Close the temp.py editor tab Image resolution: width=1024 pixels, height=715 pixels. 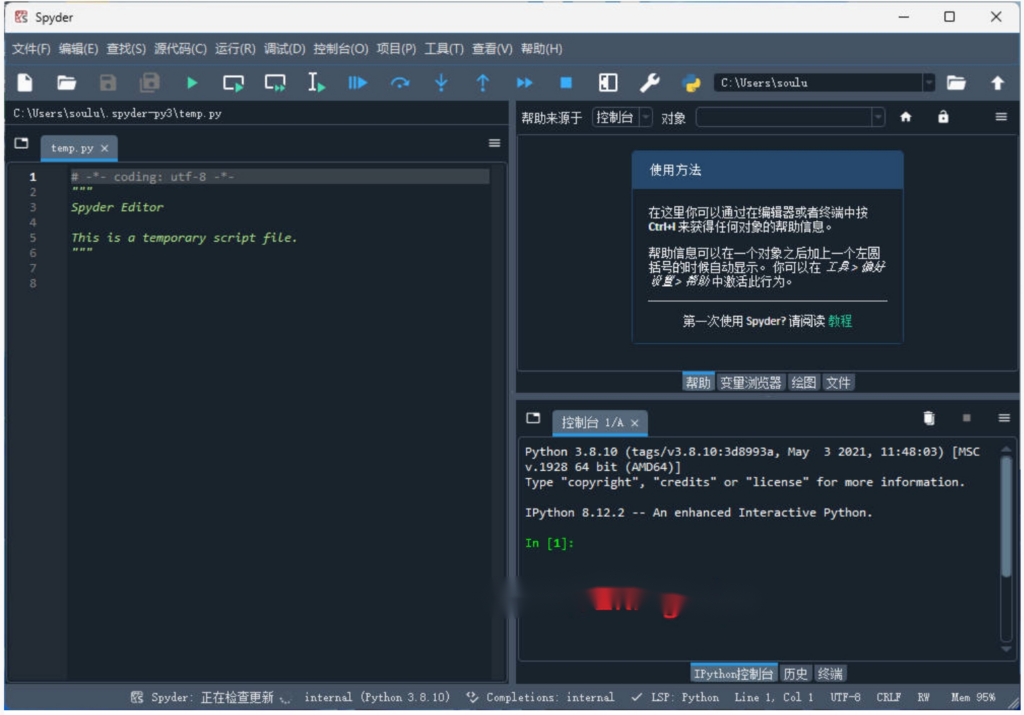(105, 148)
